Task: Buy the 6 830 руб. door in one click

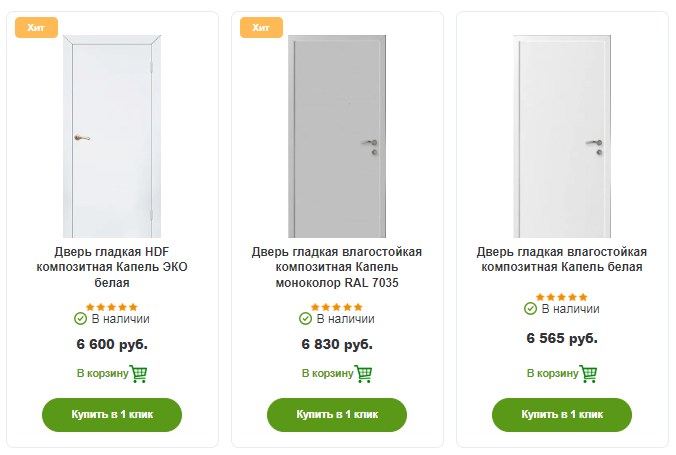Action: [x=337, y=414]
